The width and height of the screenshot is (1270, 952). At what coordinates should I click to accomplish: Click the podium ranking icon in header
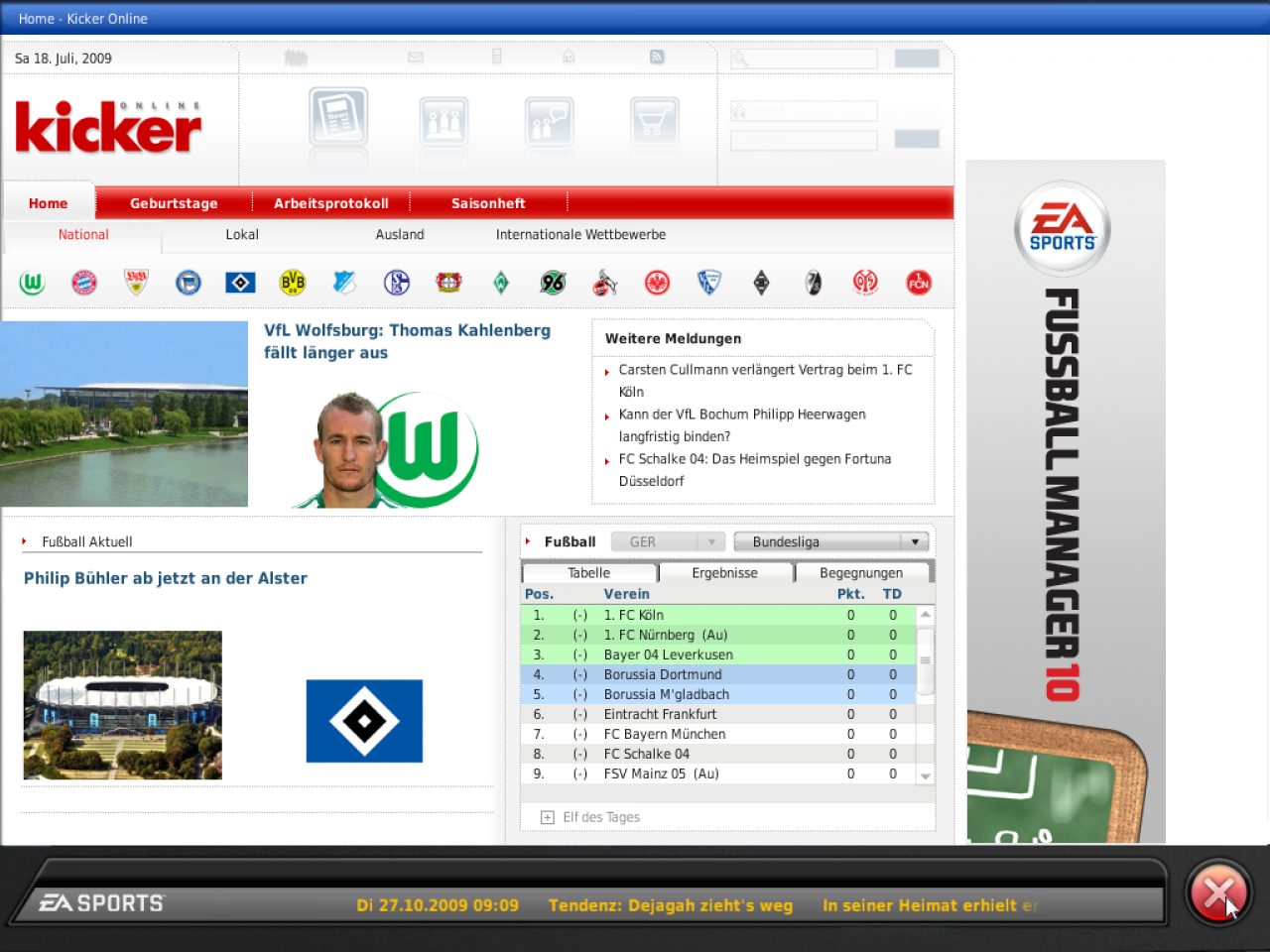point(444,122)
